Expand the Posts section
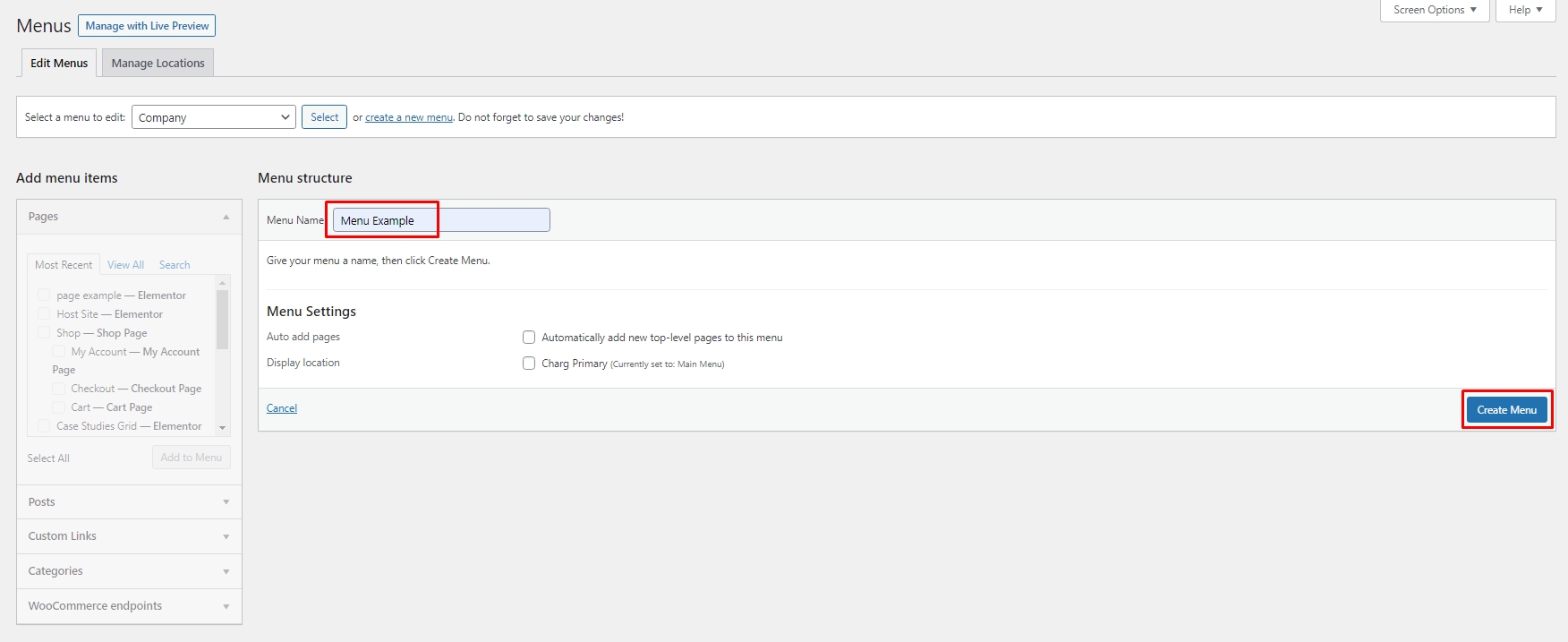Screen dimensions: 1568x642 (226, 502)
